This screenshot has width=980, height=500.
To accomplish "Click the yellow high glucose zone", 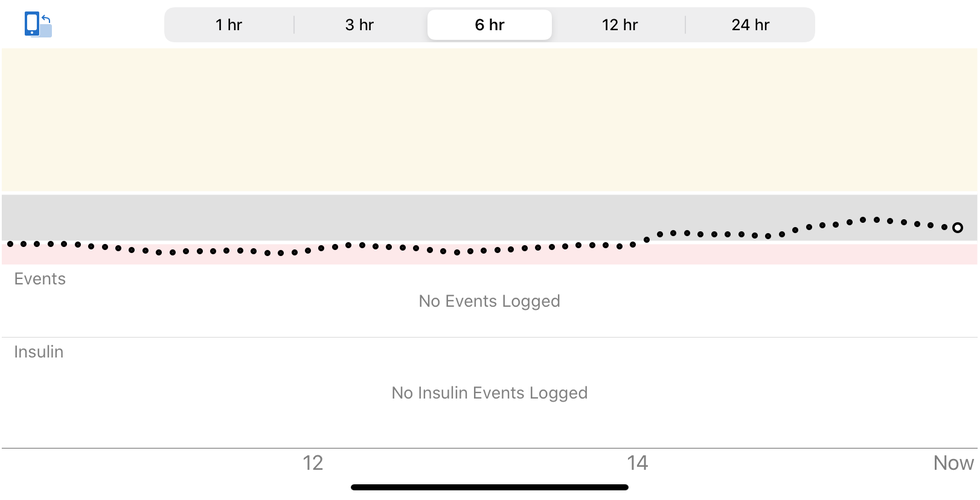I will (489, 120).
